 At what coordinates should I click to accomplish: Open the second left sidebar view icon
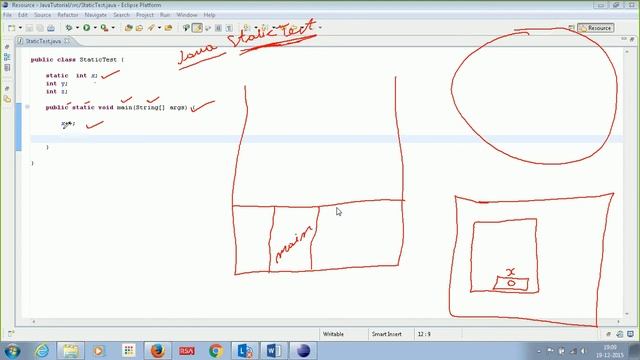click(x=7, y=57)
